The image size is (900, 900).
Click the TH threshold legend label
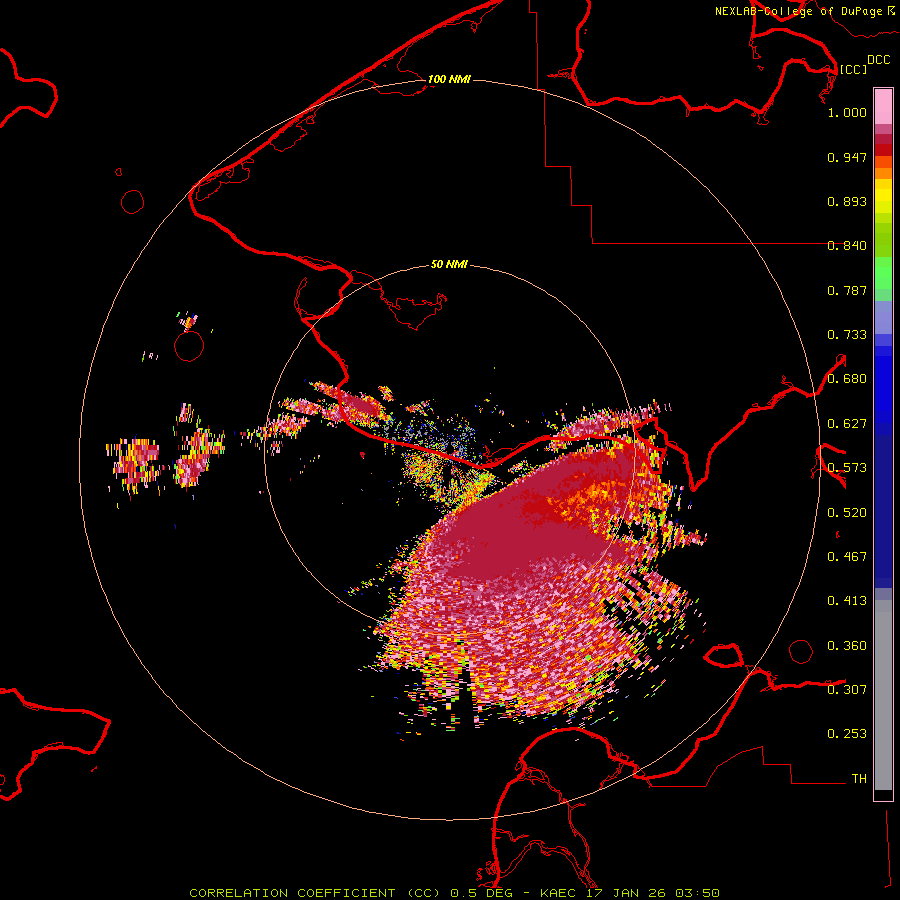click(859, 779)
